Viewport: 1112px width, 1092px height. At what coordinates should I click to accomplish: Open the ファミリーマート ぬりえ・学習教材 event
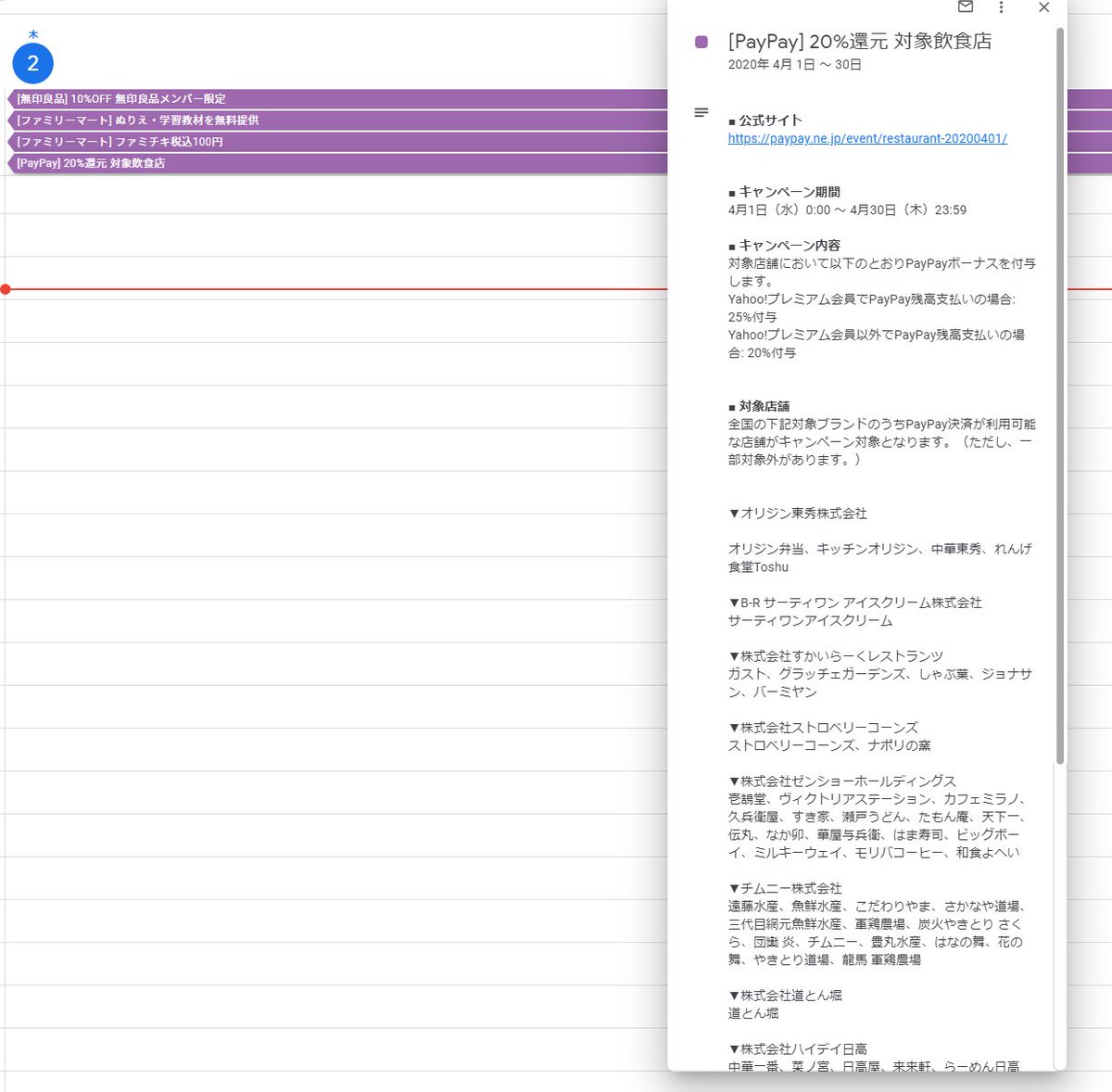pos(338,120)
